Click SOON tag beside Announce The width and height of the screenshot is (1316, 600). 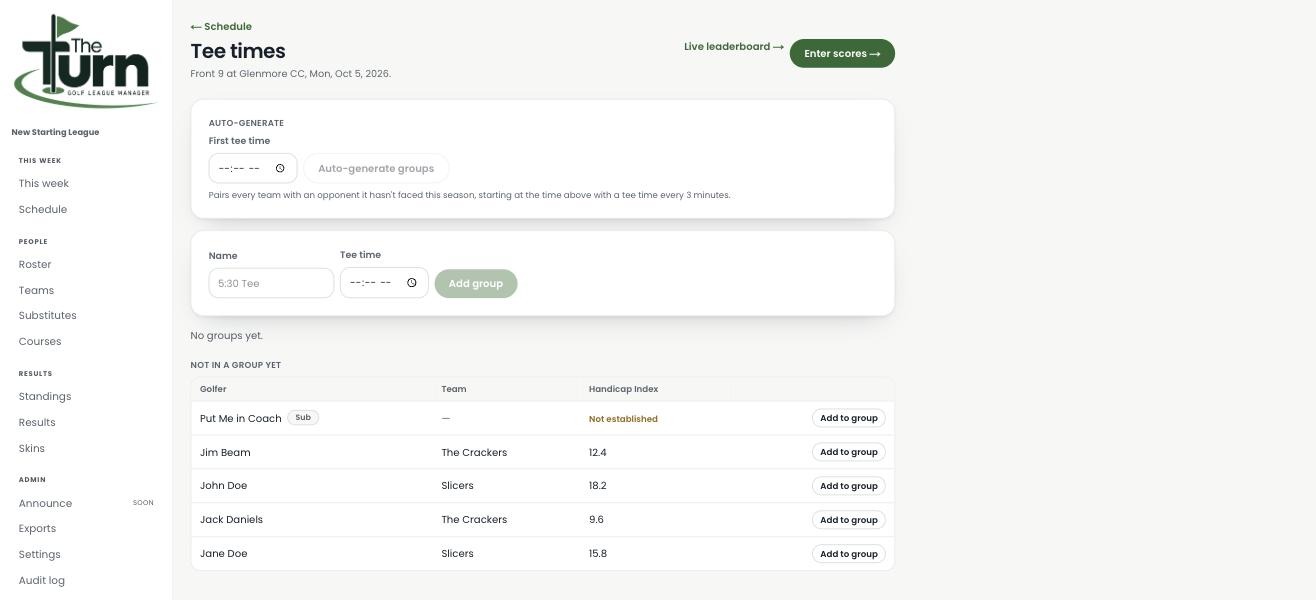(x=143, y=503)
